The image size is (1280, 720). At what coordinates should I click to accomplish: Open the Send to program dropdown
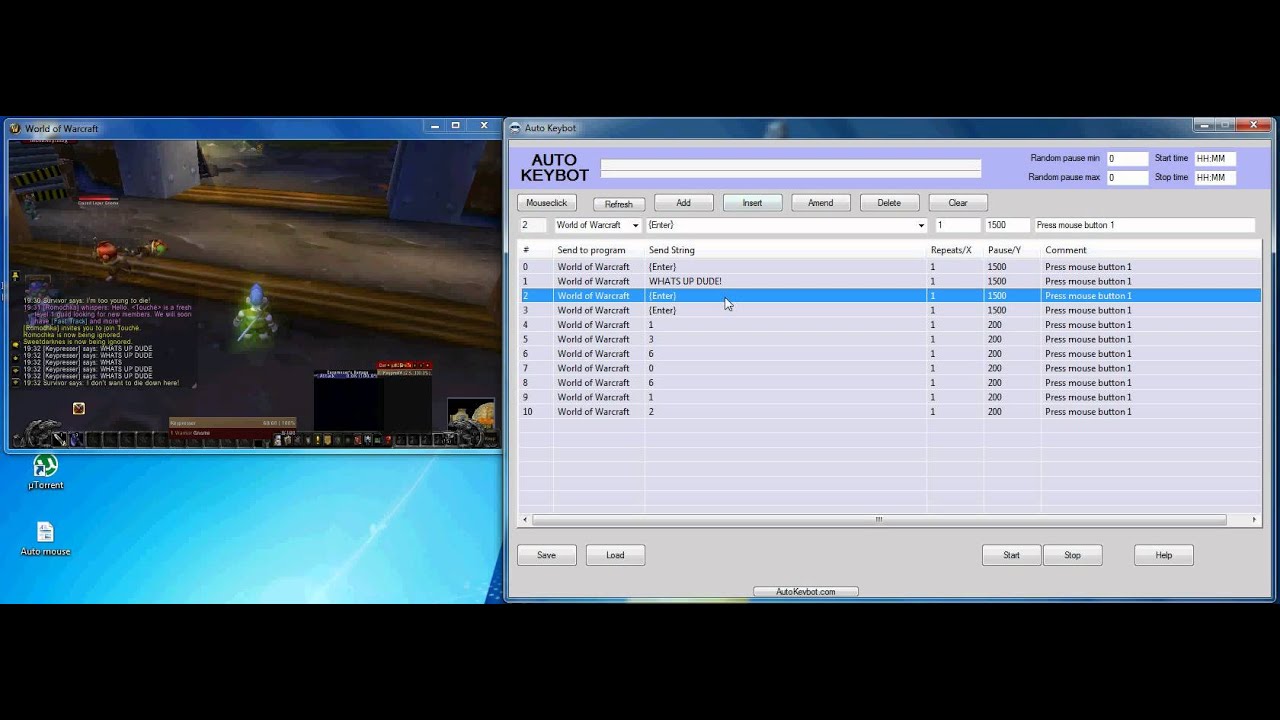[x=635, y=225]
